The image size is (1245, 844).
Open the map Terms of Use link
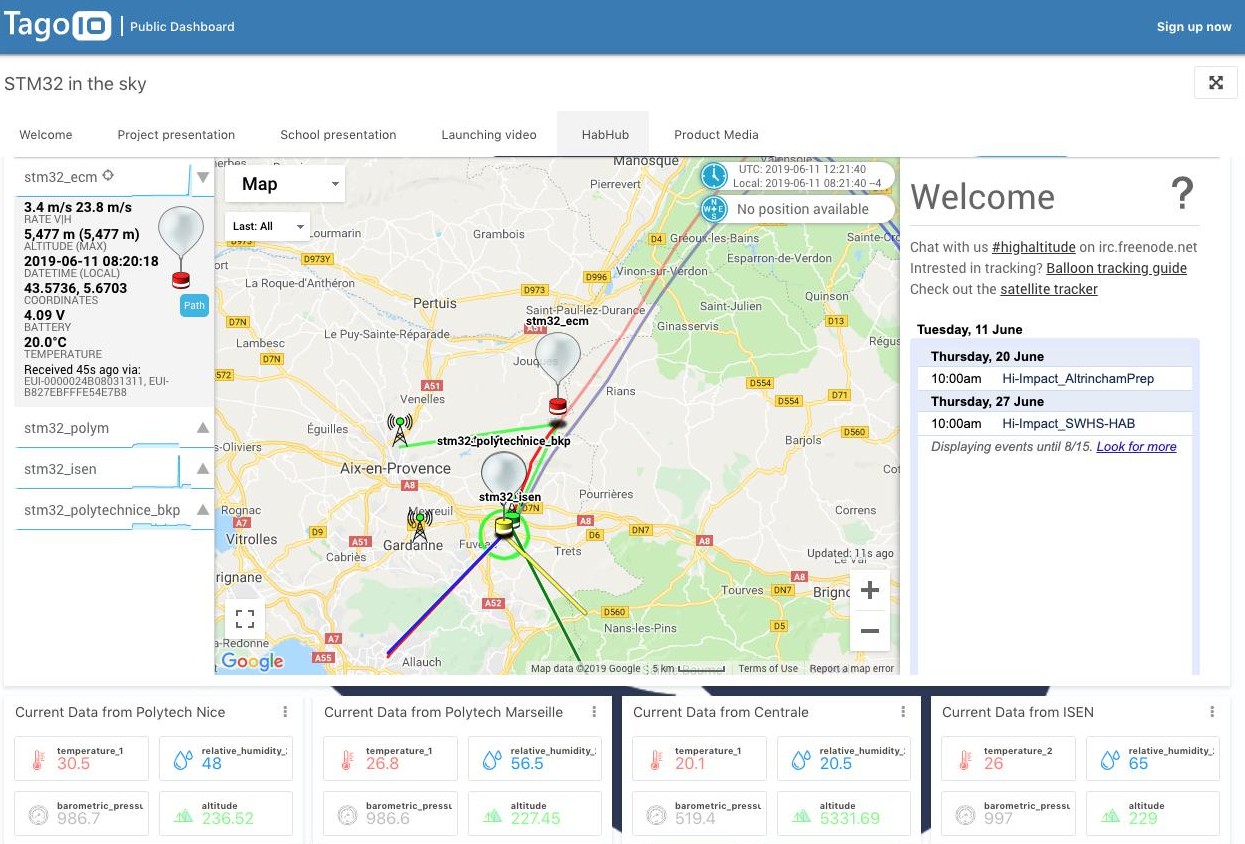point(768,669)
